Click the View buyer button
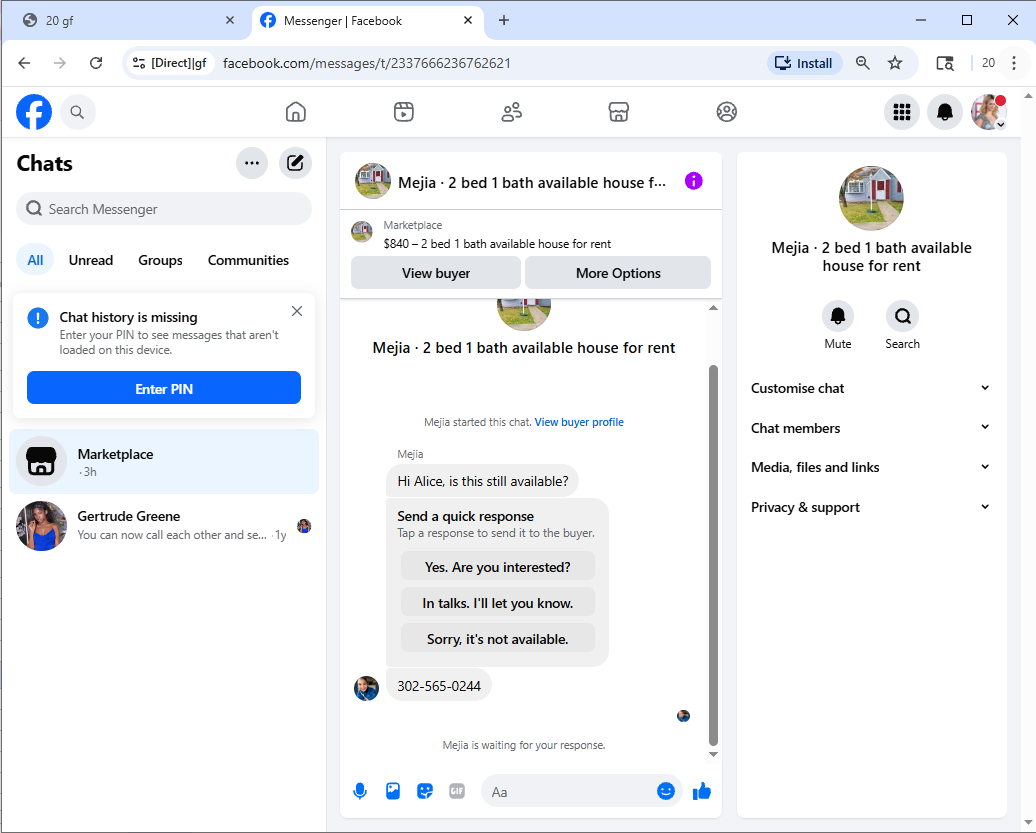This screenshot has height=833, width=1036. (436, 273)
